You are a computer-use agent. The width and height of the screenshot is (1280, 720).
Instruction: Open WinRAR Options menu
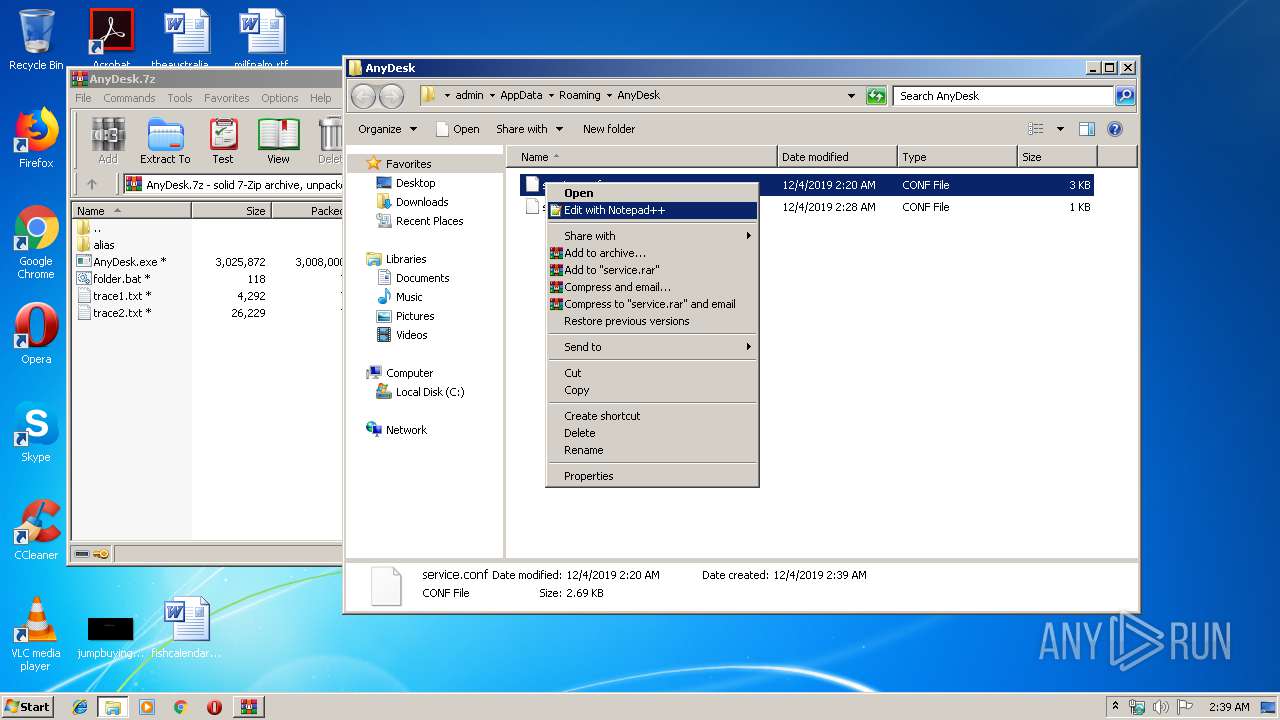tap(279, 98)
